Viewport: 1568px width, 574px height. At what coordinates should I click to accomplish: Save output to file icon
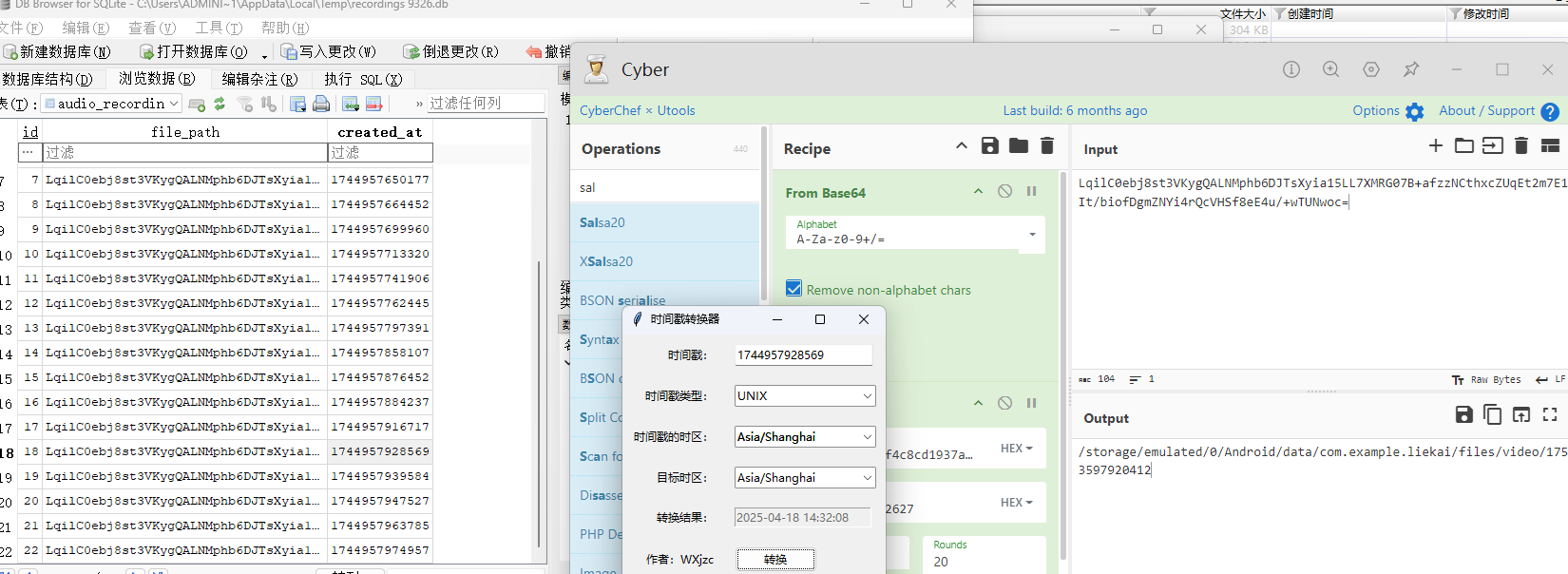tap(1464, 414)
